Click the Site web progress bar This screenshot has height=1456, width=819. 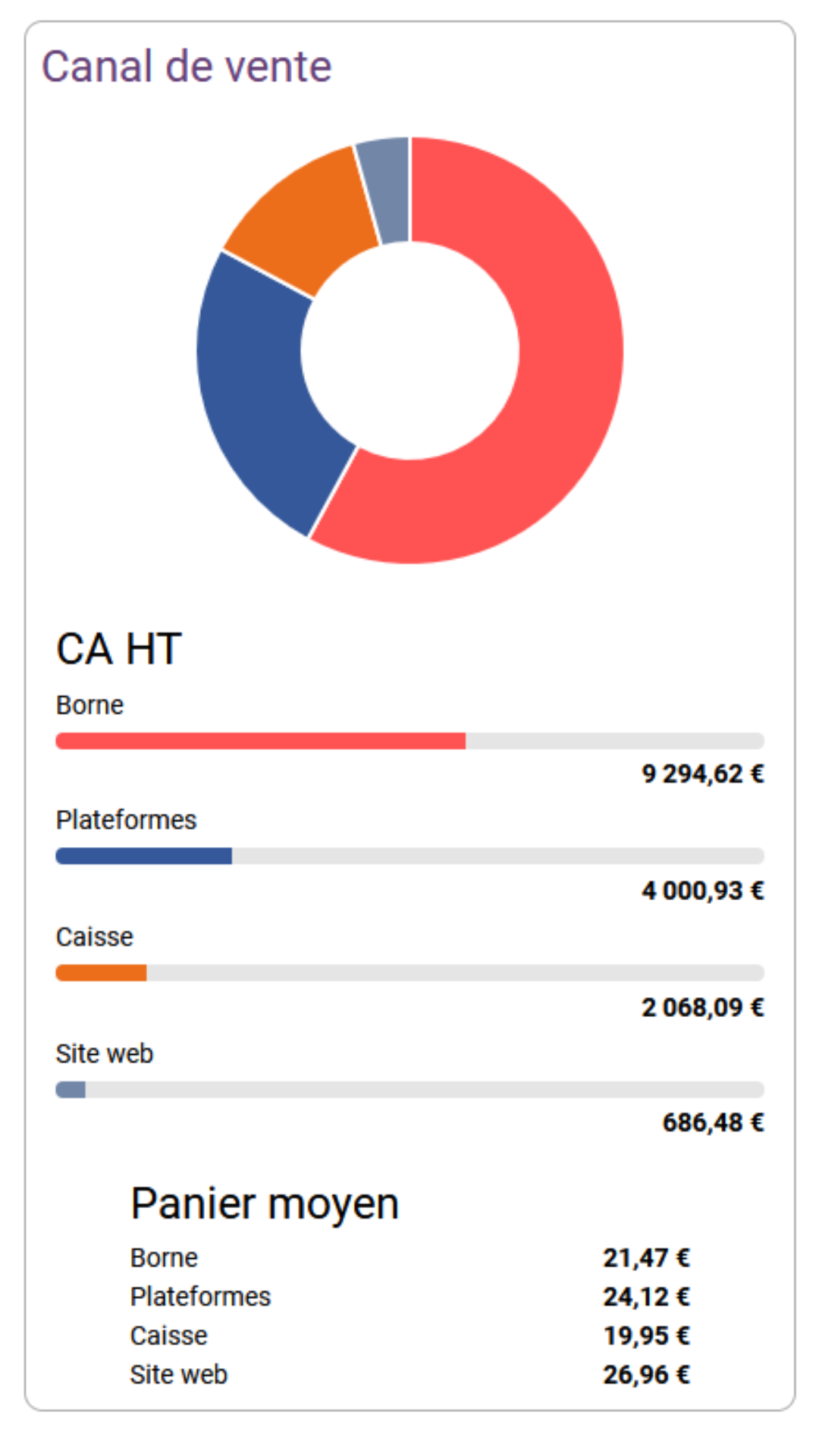point(409,1090)
